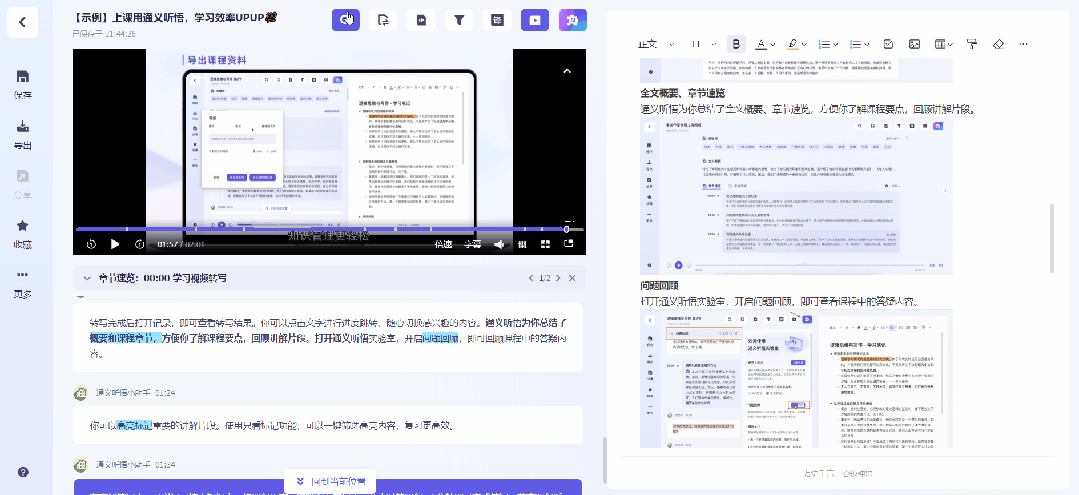Click the star favorite (收藏) icon

(x=23, y=227)
